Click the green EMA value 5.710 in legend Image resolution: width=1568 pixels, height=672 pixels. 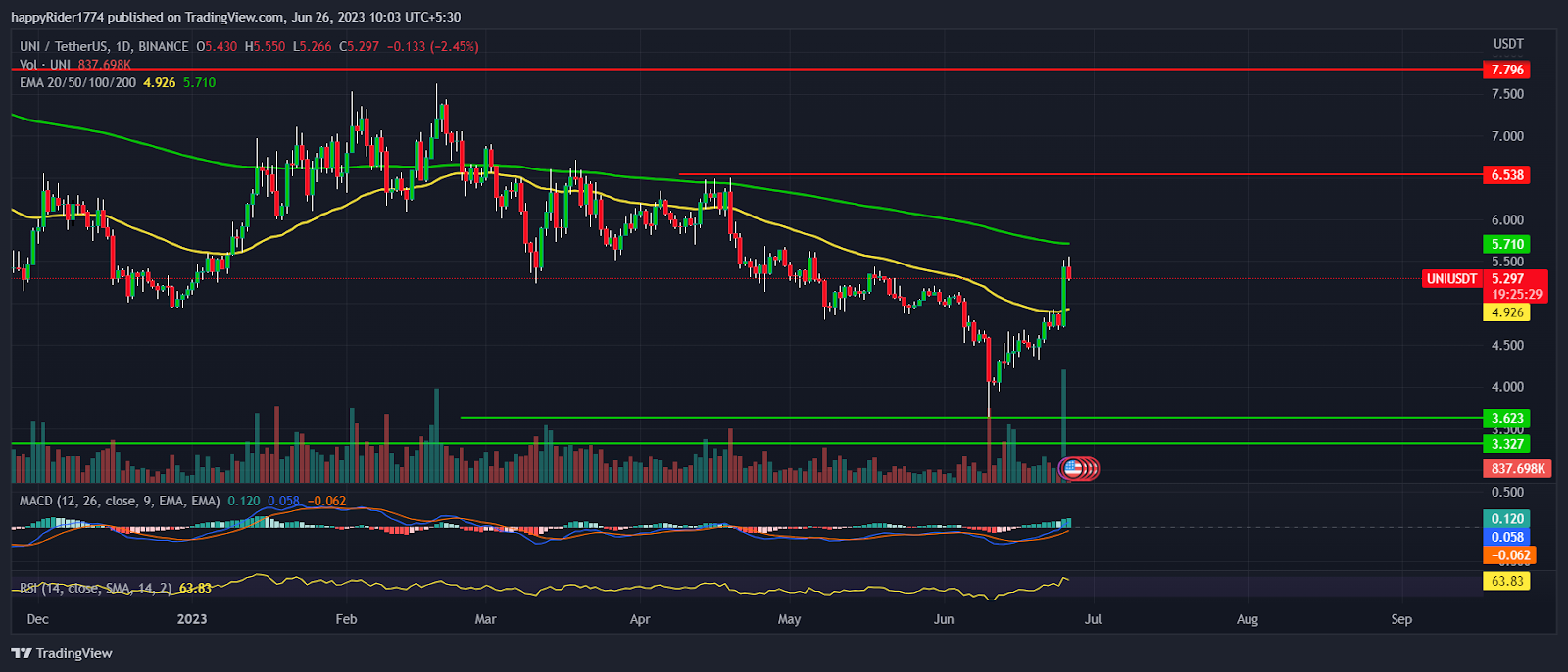click(x=199, y=82)
